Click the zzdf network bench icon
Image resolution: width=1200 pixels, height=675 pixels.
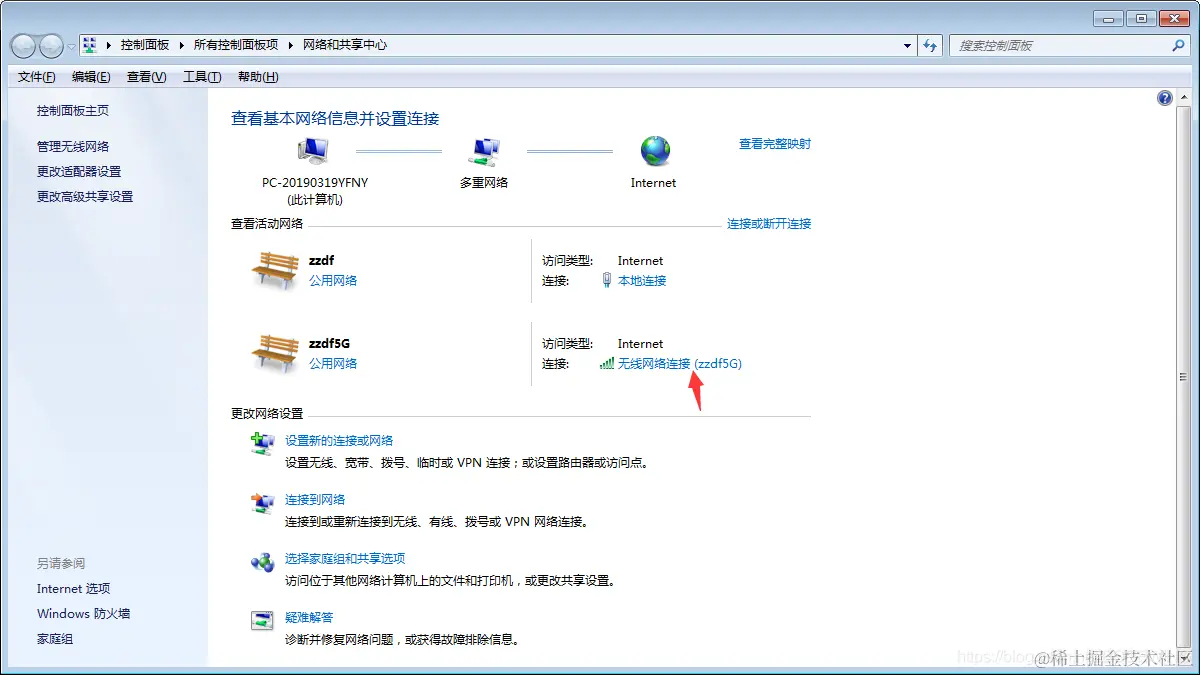[x=275, y=268]
